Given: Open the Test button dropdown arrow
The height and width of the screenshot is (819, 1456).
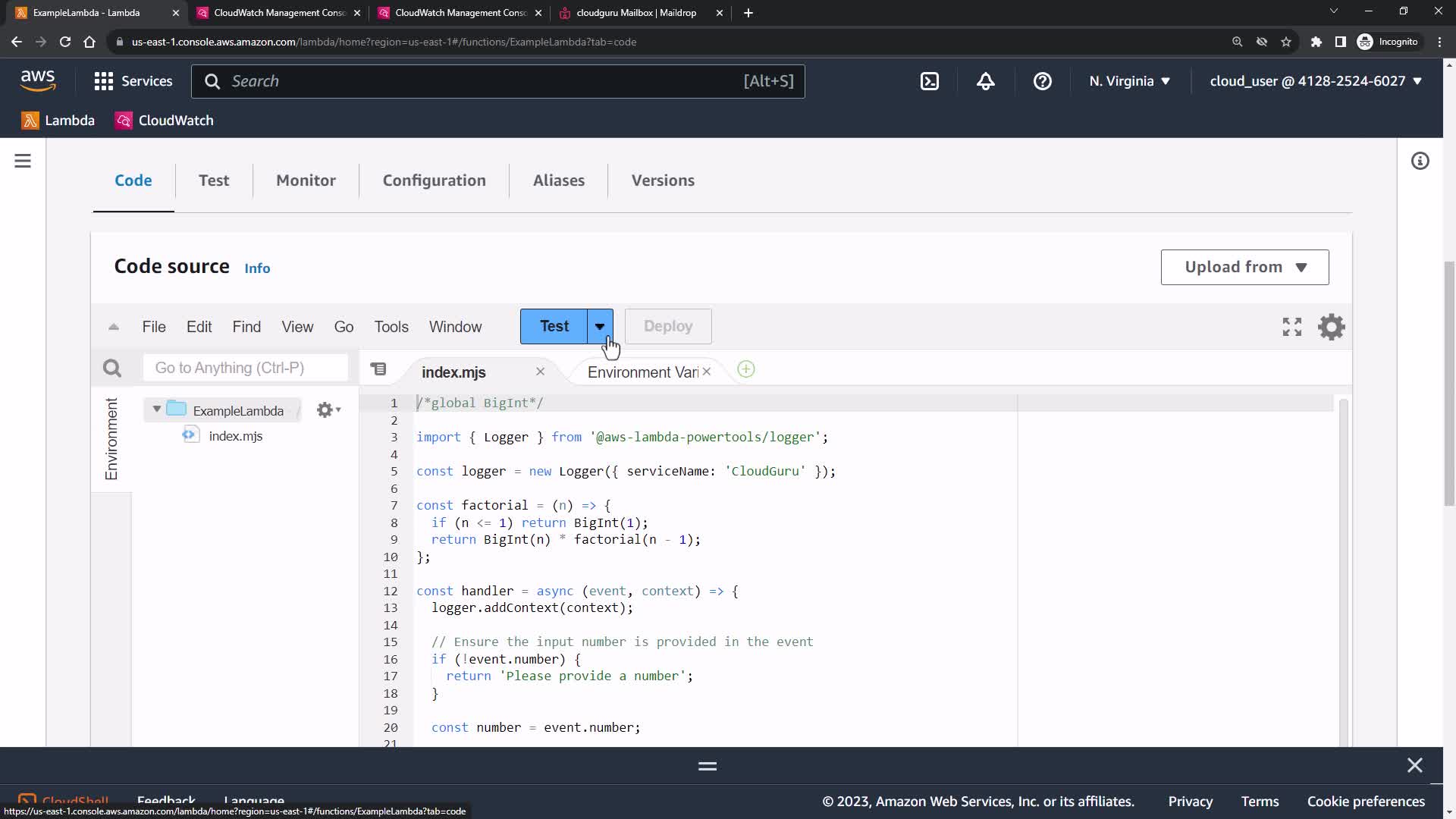Looking at the screenshot, I should (x=600, y=327).
